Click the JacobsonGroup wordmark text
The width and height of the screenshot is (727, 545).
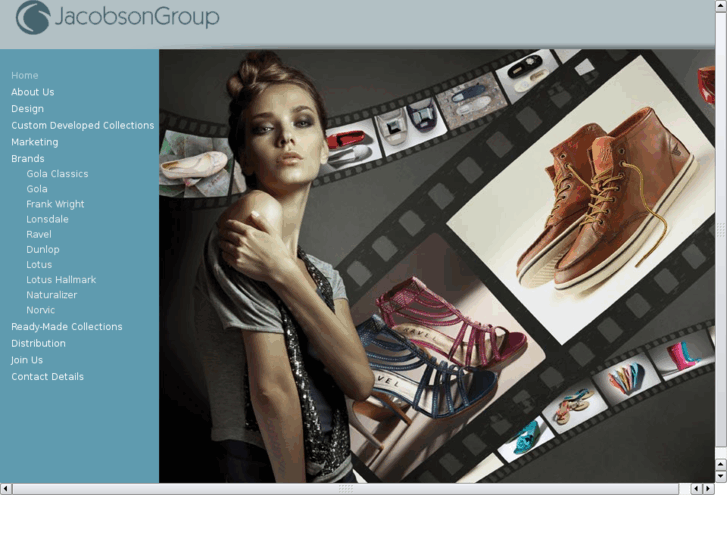click(137, 17)
